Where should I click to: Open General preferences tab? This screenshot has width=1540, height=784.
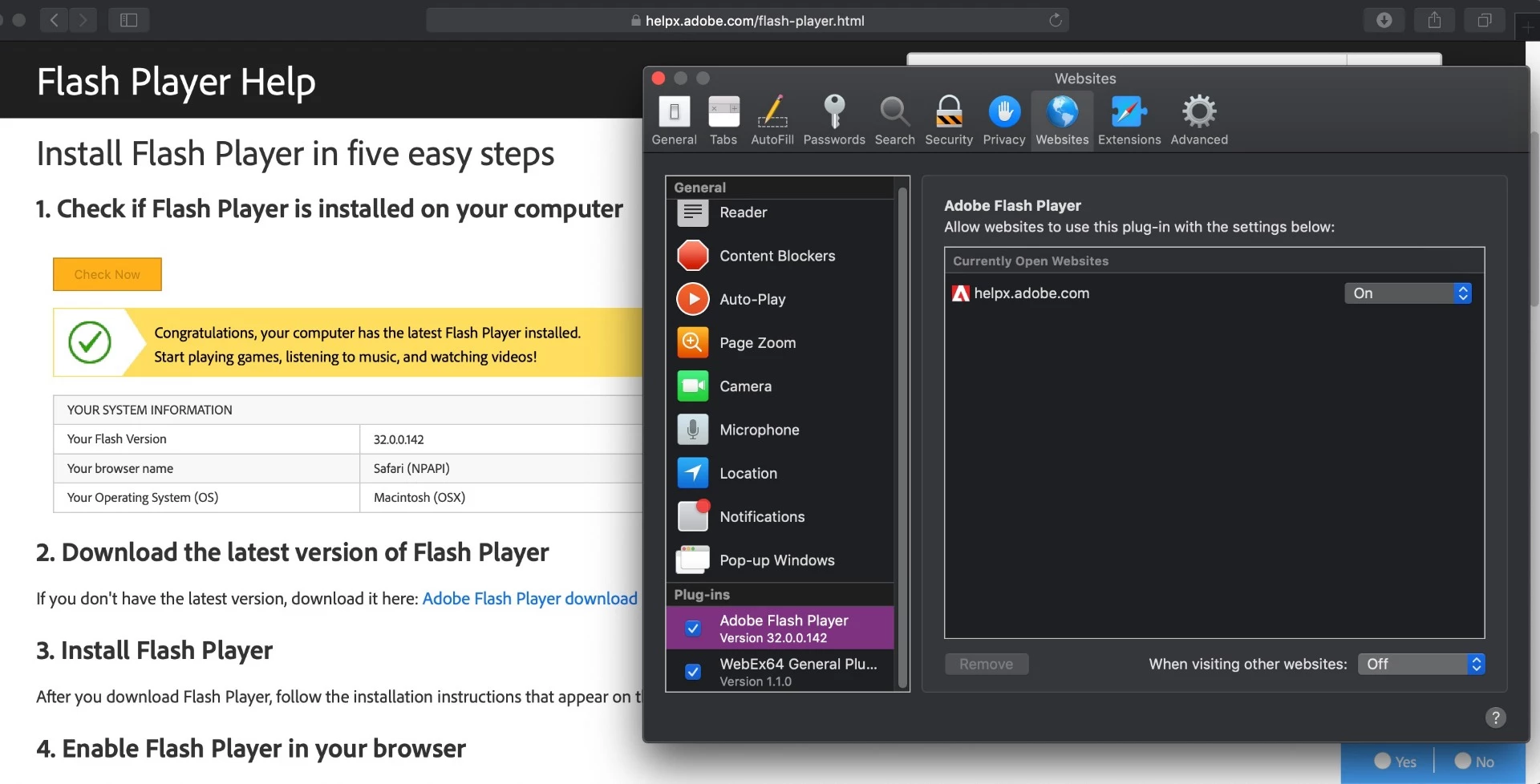[674, 121]
